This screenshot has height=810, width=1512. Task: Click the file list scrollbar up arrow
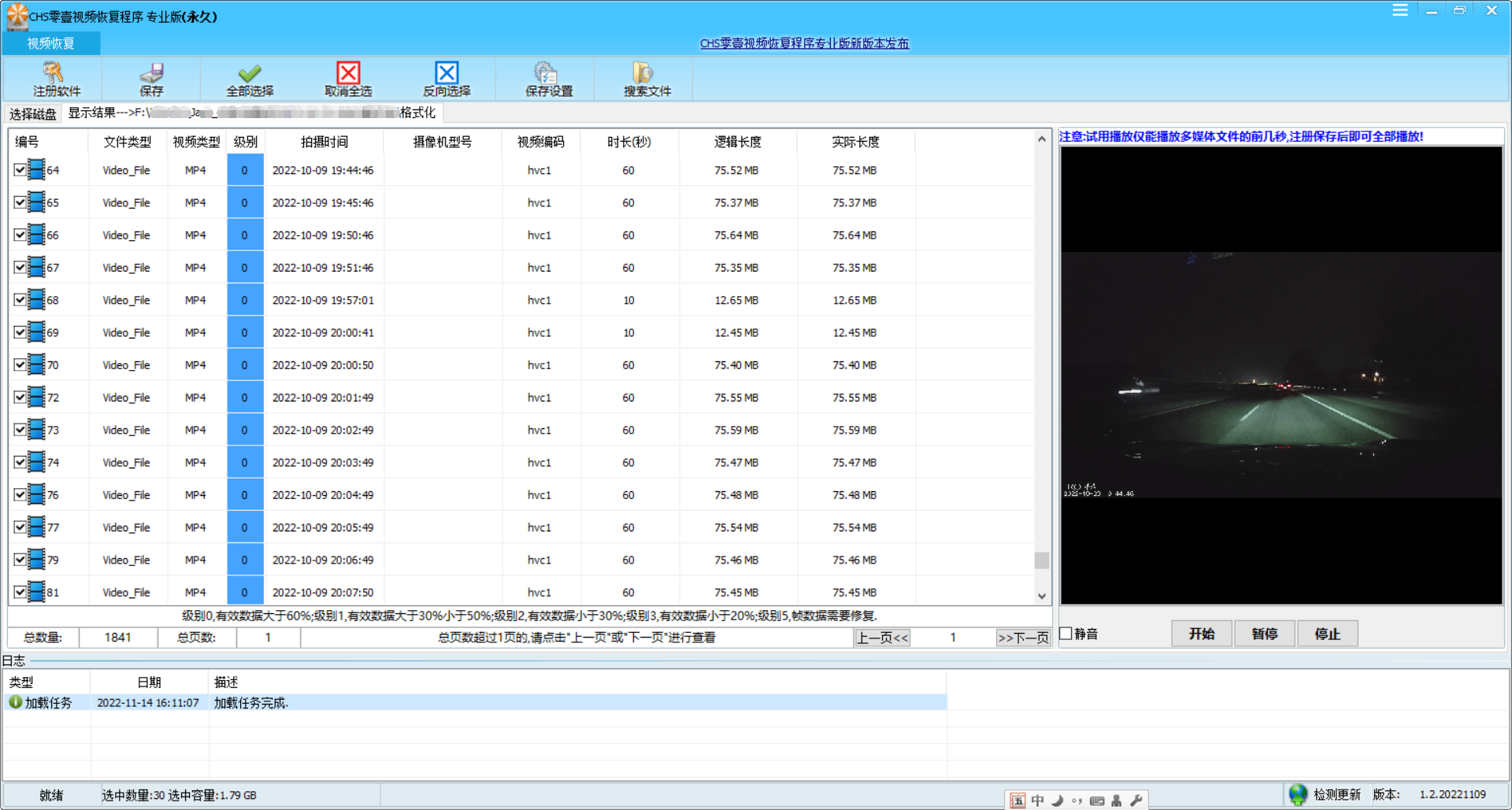coord(1042,139)
